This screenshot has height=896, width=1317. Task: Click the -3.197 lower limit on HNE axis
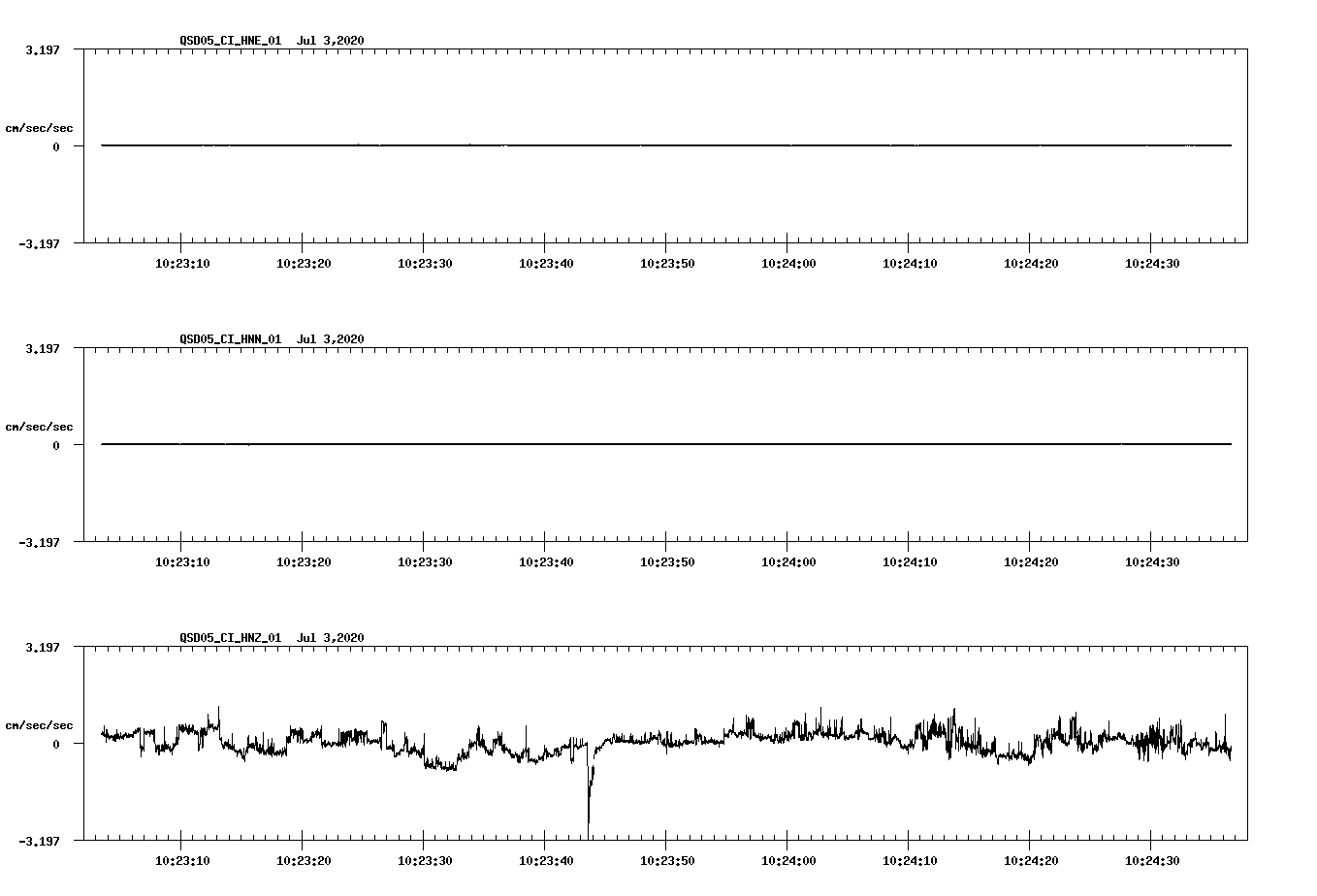39,243
